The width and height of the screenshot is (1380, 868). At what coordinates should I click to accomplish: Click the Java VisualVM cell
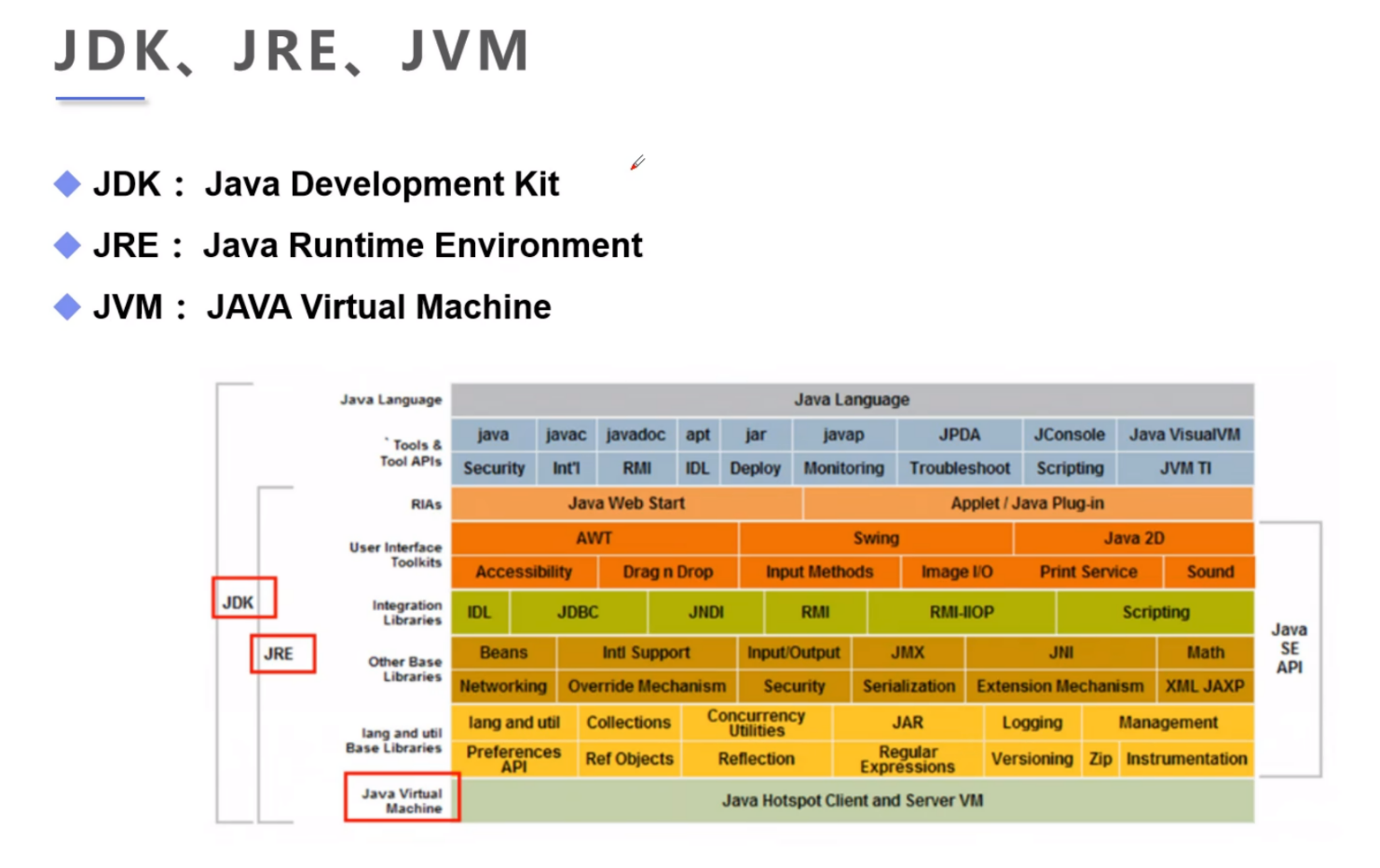[x=1185, y=434]
